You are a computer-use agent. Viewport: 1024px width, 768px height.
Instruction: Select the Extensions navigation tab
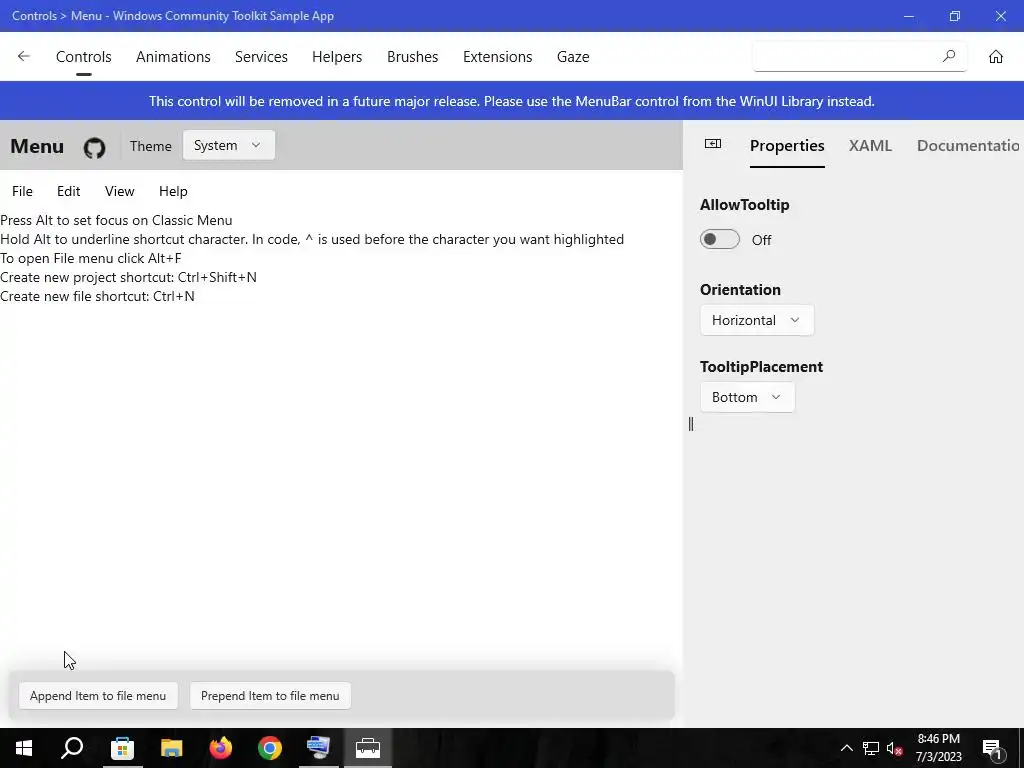(498, 57)
